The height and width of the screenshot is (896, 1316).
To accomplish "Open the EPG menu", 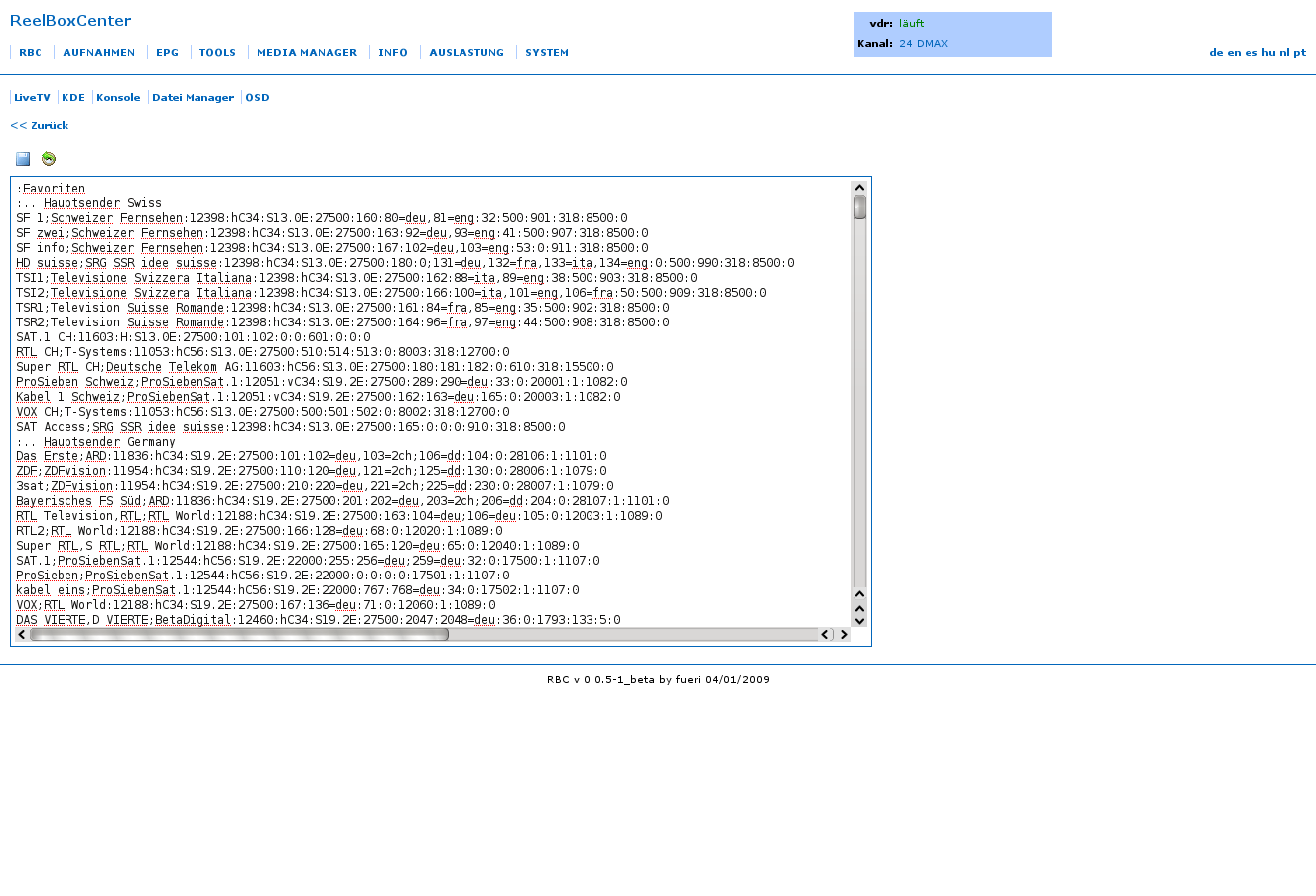I will [167, 53].
